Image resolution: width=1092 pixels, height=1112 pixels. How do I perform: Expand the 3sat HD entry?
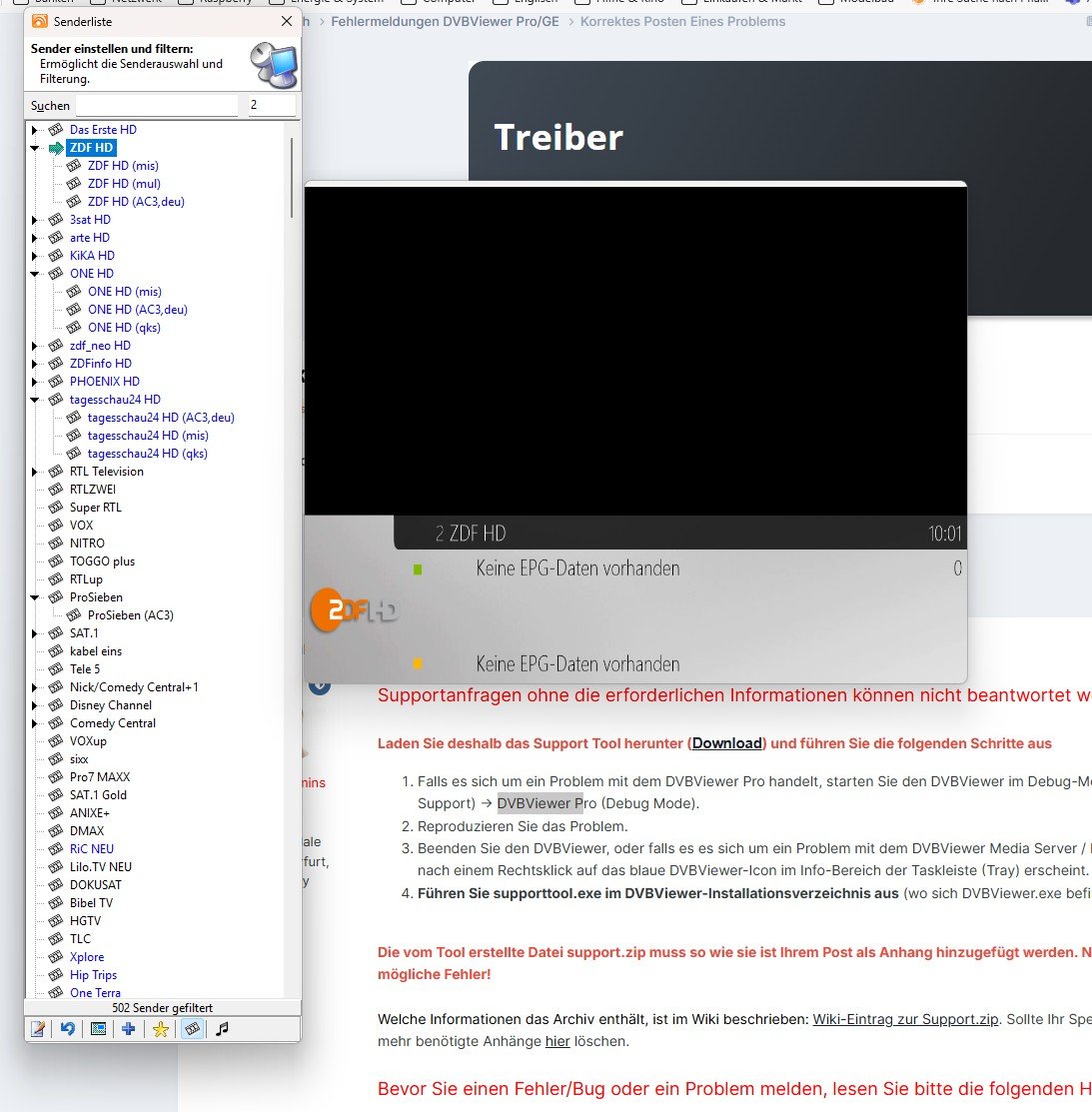click(x=34, y=220)
